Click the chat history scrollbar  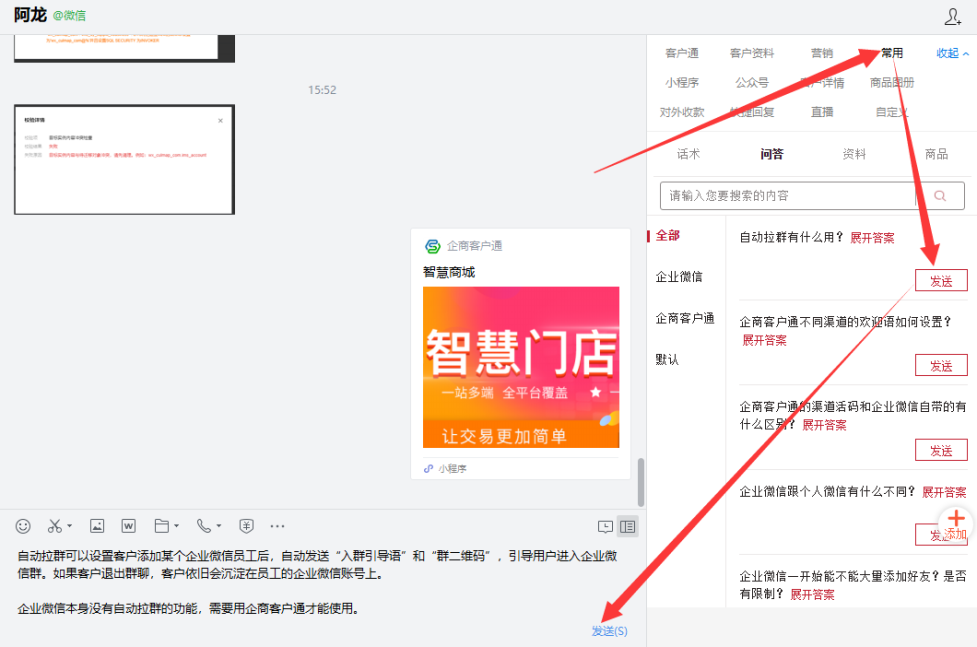click(641, 482)
